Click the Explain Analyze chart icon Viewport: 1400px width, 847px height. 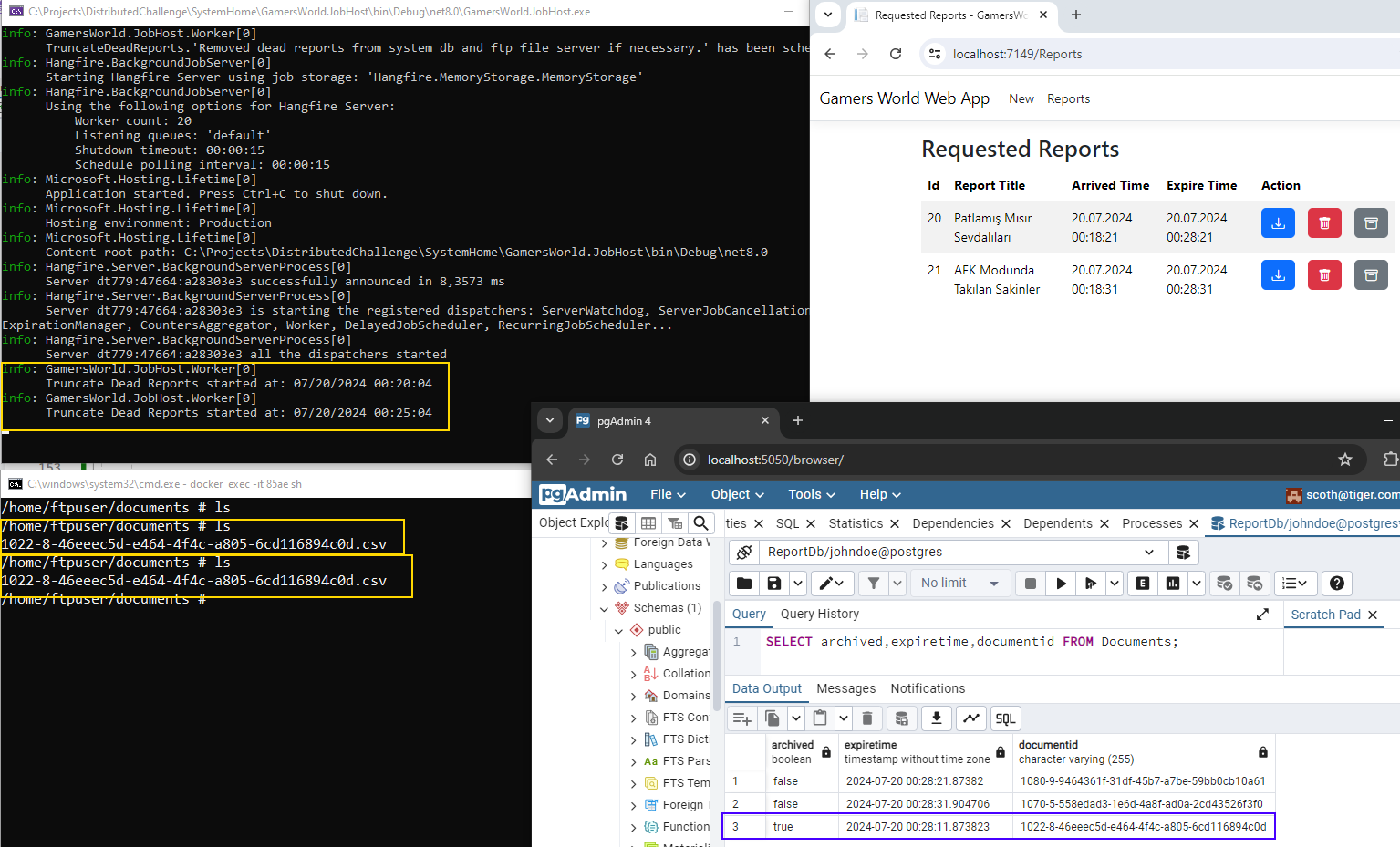[x=1173, y=583]
